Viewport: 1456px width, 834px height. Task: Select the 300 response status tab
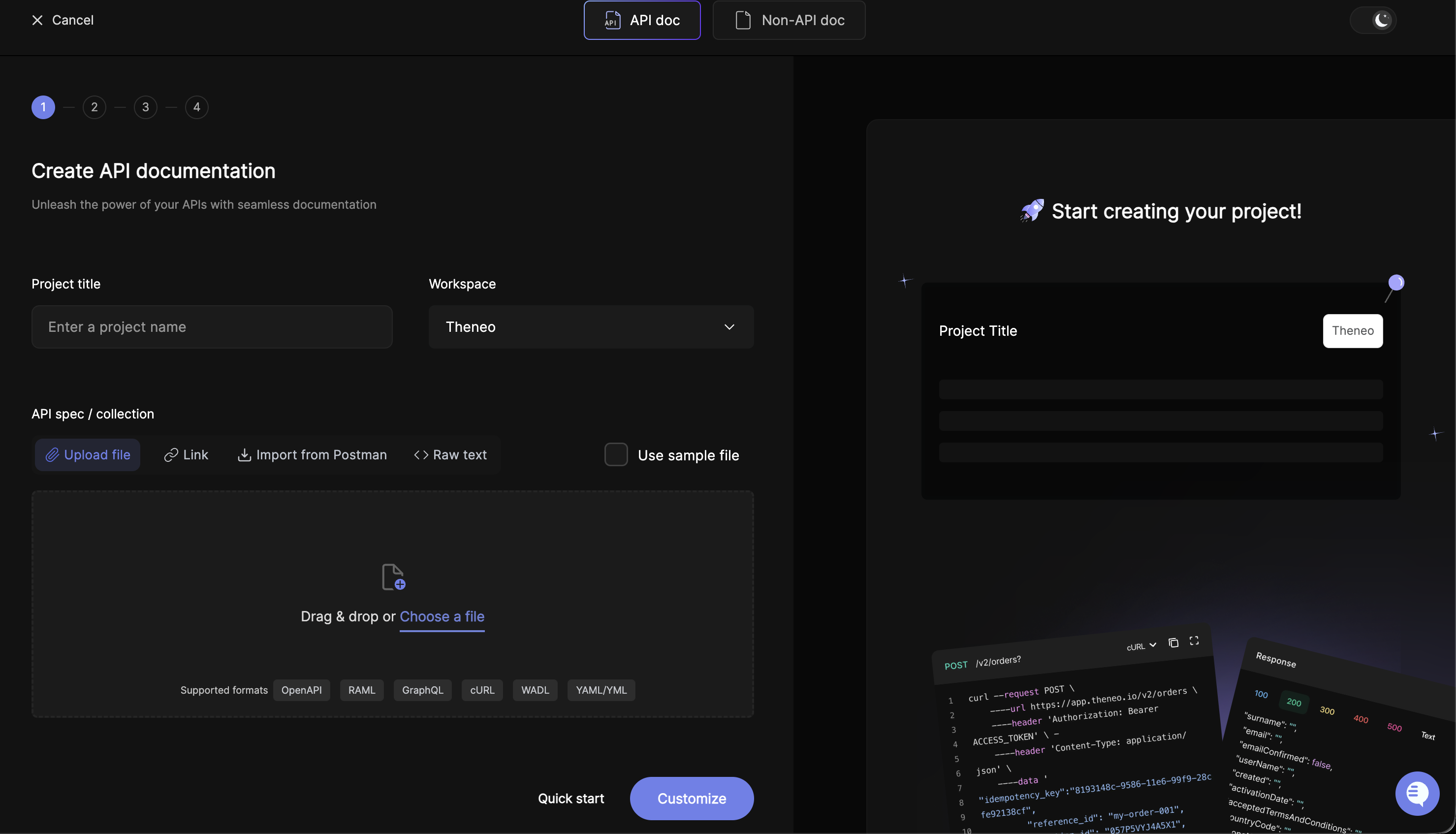coord(1327,710)
